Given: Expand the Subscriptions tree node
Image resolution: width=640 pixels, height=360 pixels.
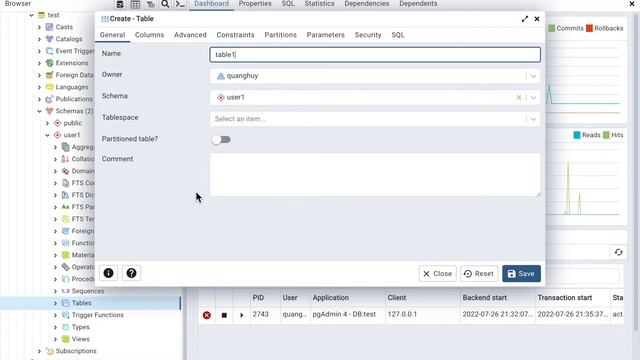Looking at the screenshot, I should click(40, 351).
